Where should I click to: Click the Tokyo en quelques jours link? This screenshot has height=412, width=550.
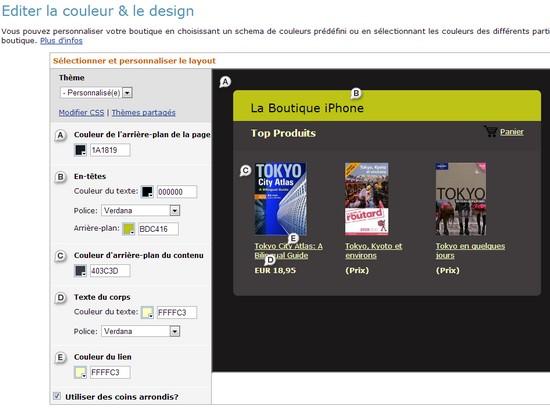[x=470, y=251]
